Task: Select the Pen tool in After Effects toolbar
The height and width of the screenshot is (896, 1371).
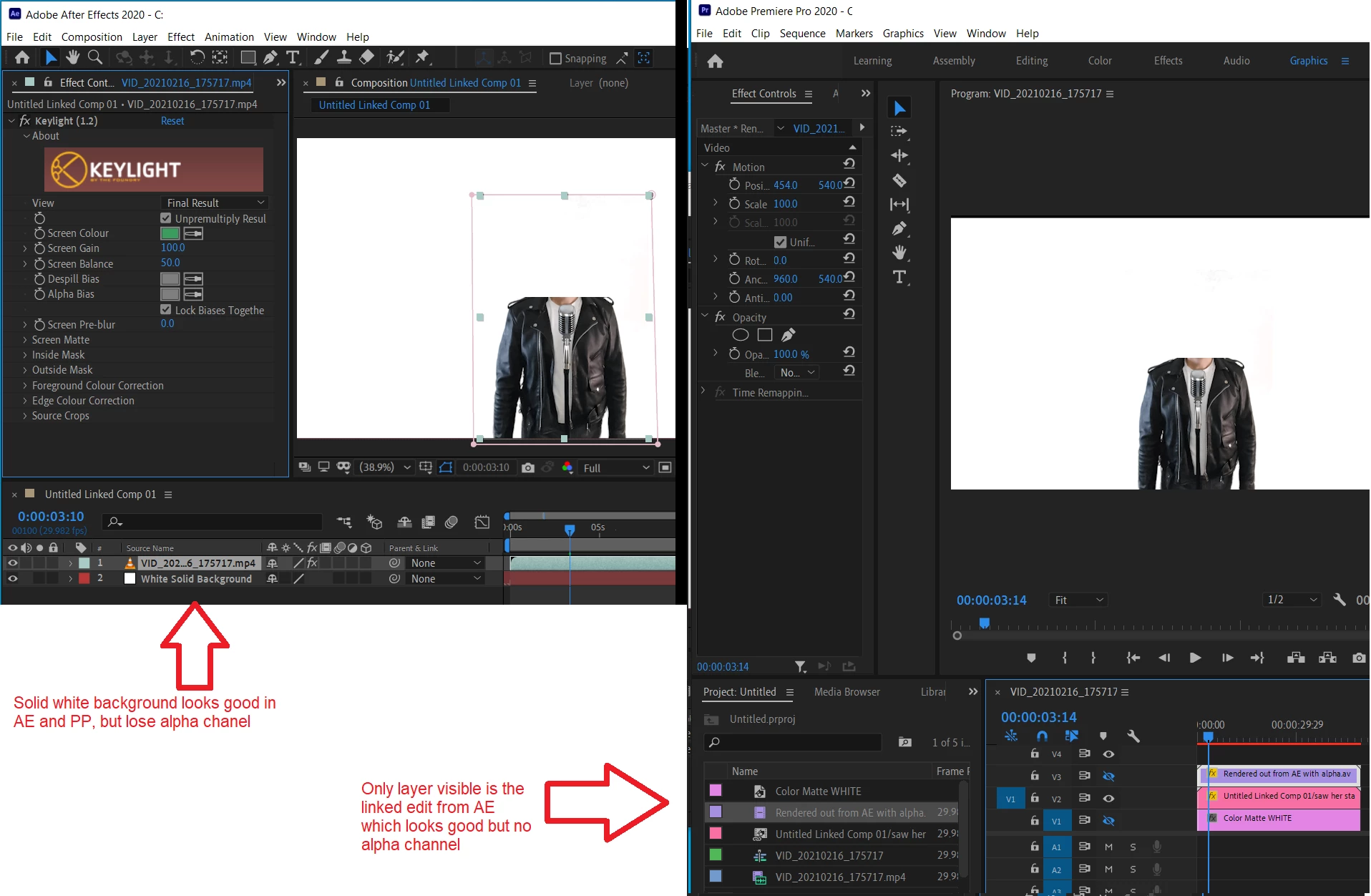Action: pos(270,58)
